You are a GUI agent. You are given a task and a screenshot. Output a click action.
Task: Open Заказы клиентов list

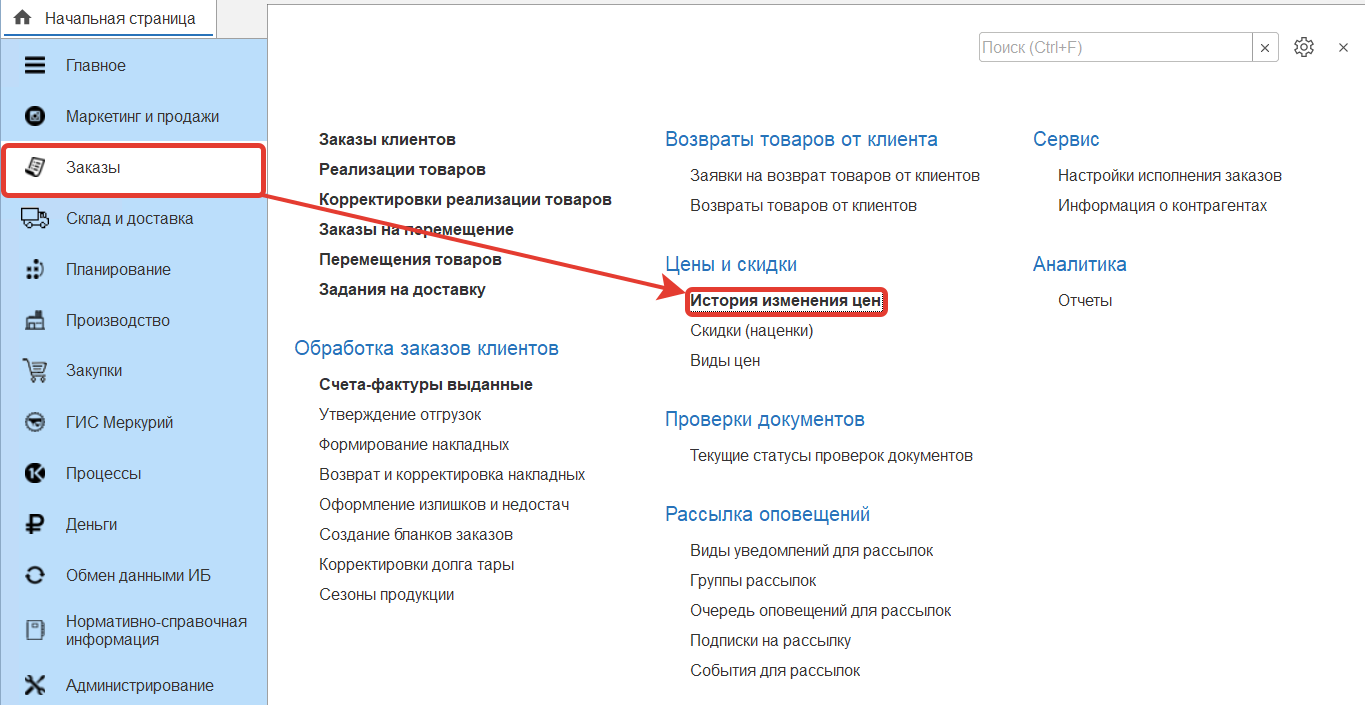click(x=387, y=140)
